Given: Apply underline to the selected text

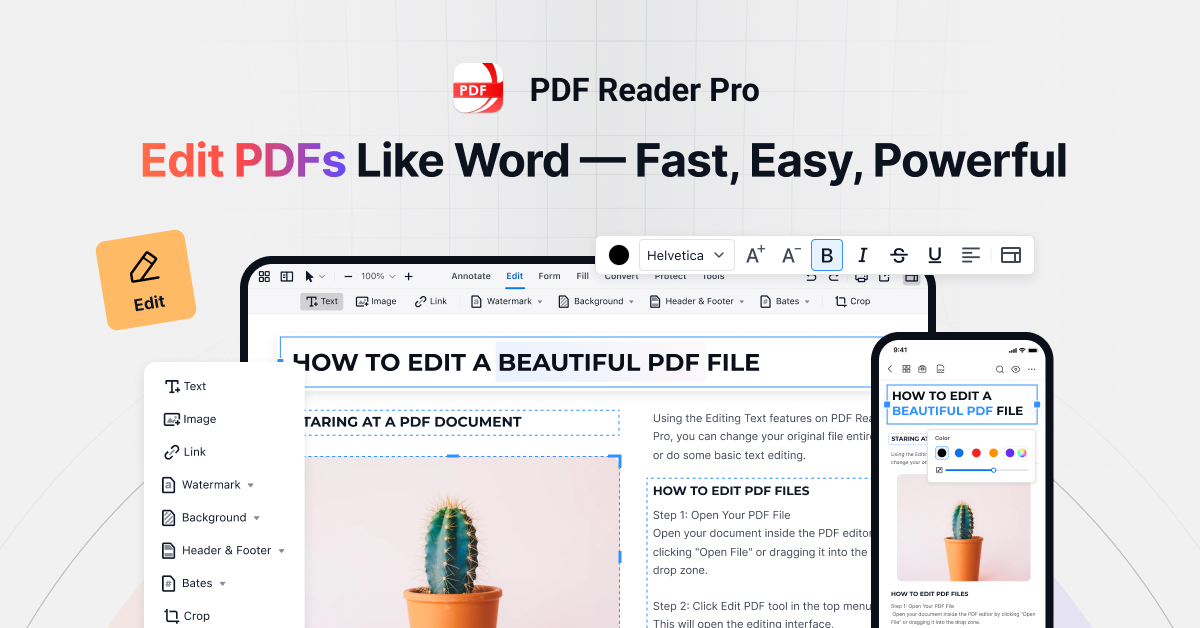Looking at the screenshot, I should (x=935, y=255).
